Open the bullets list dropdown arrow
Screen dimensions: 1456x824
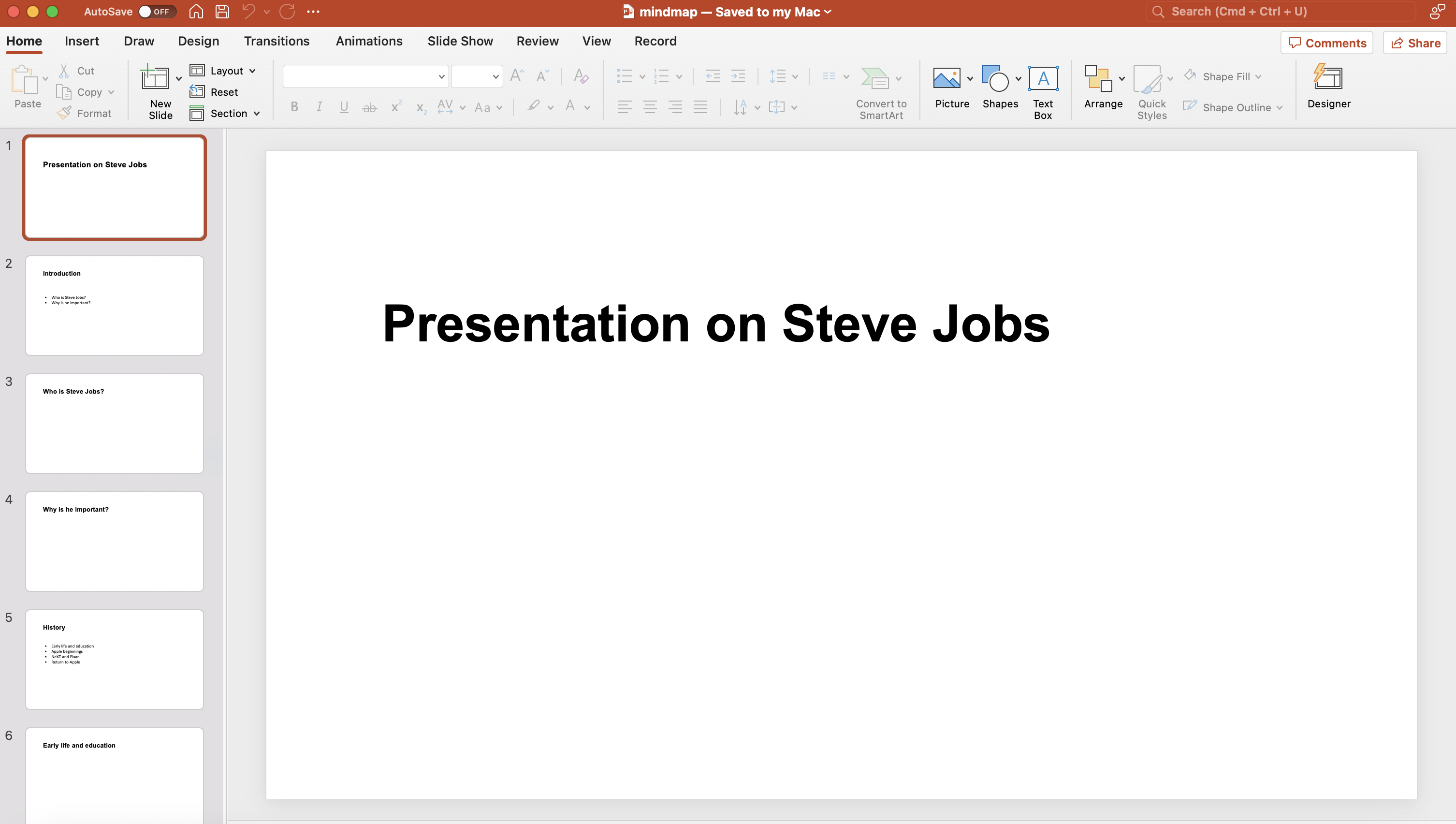[x=642, y=76]
